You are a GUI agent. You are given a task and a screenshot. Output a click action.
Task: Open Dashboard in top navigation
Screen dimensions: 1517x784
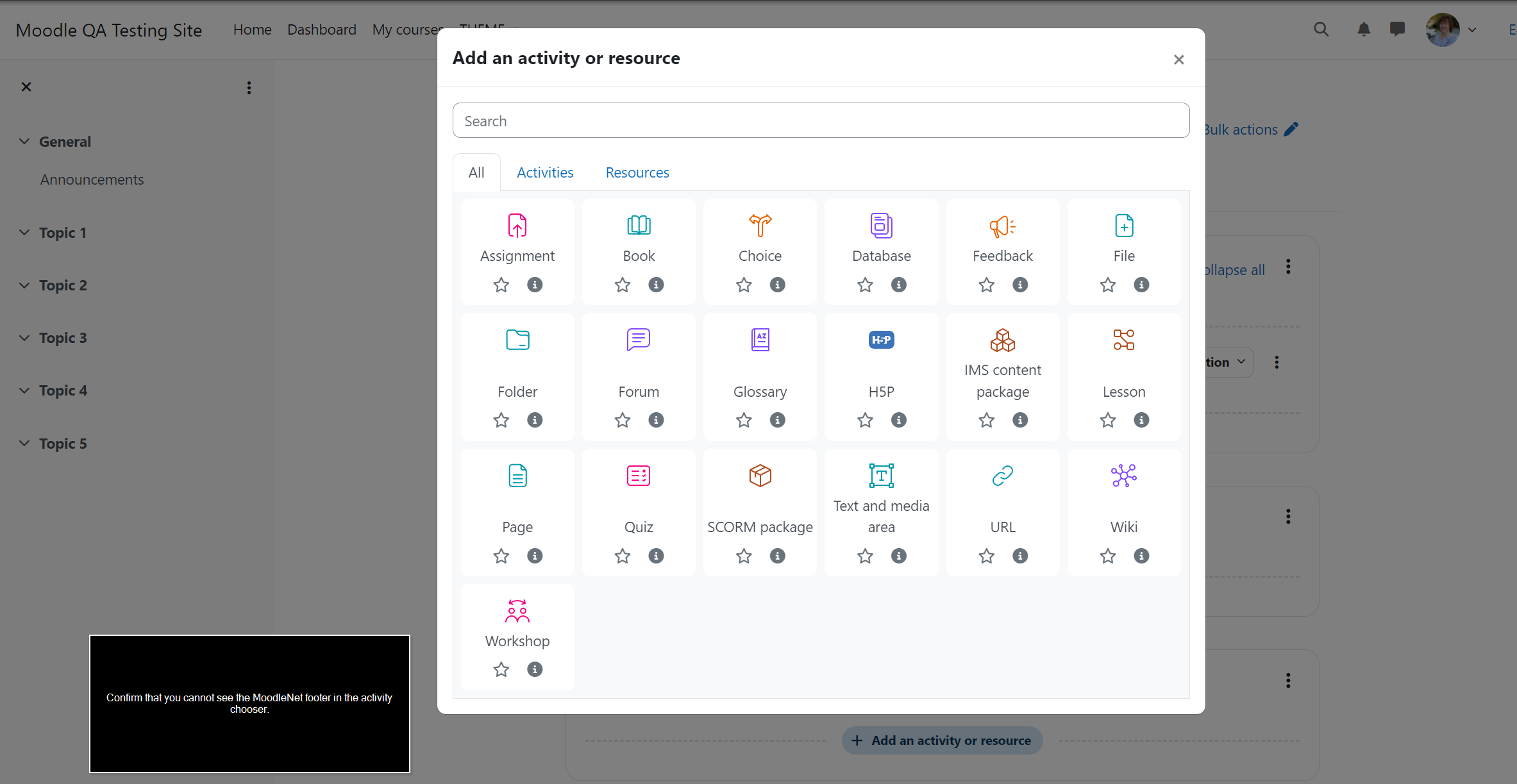coord(321,29)
